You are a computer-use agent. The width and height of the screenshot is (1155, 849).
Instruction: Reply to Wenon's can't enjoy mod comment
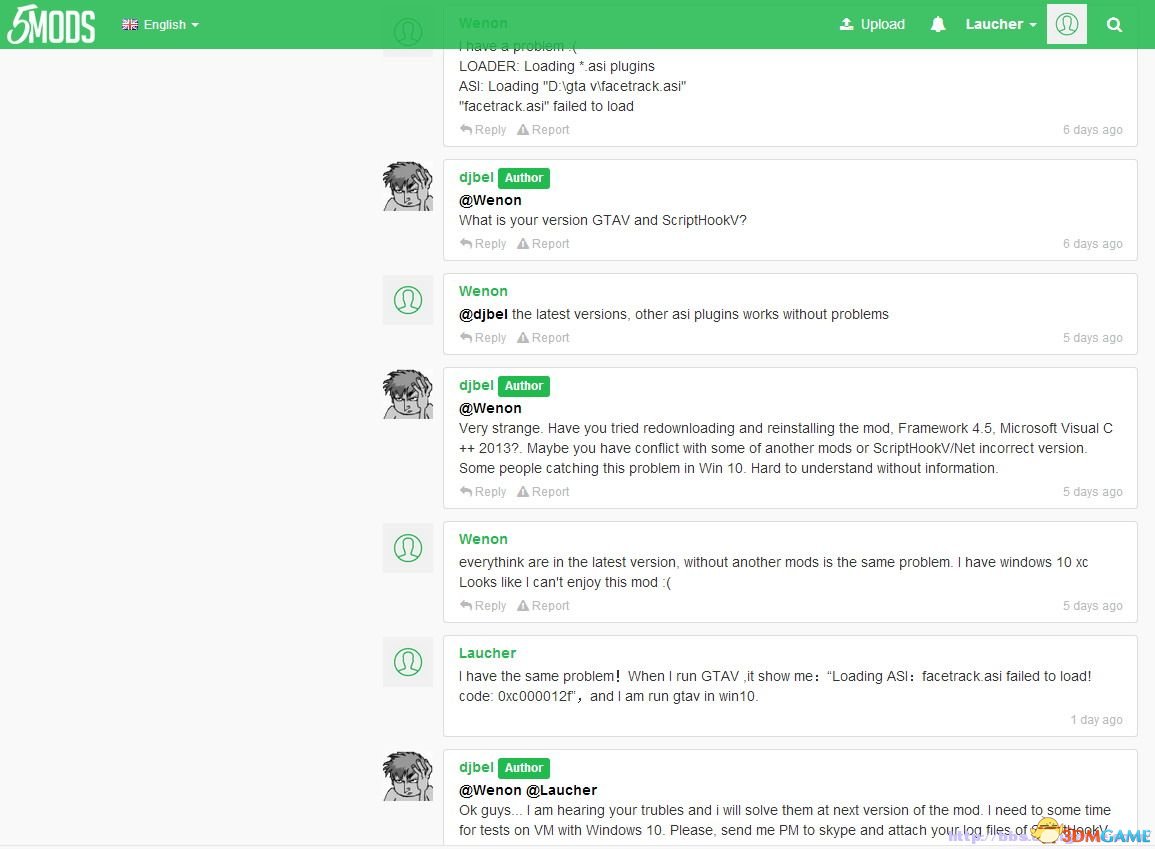click(483, 606)
